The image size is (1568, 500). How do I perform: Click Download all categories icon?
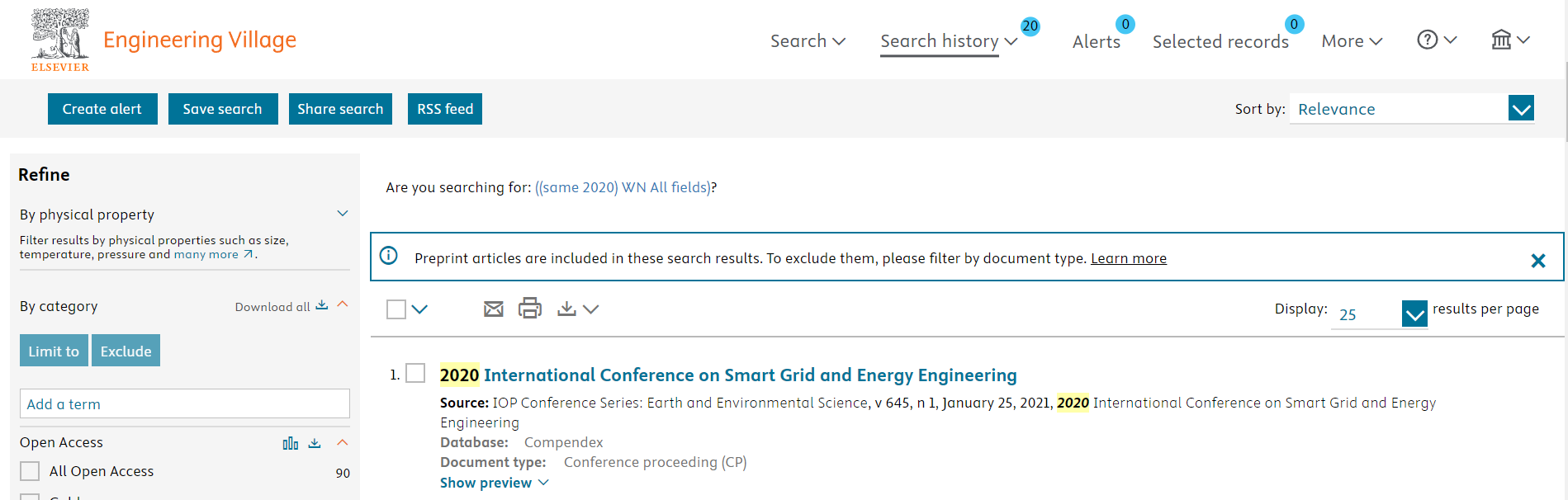click(322, 305)
